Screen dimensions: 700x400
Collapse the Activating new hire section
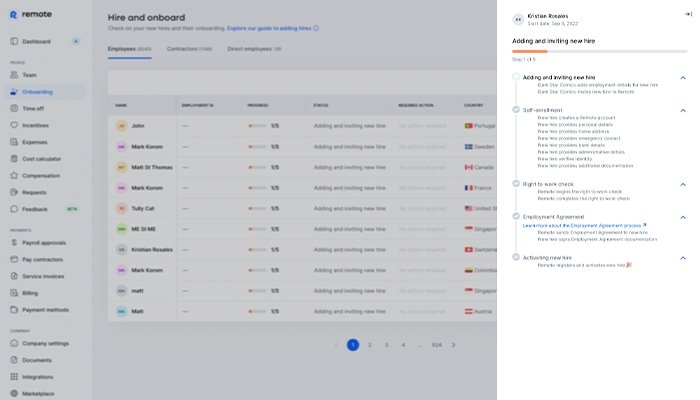click(x=683, y=258)
